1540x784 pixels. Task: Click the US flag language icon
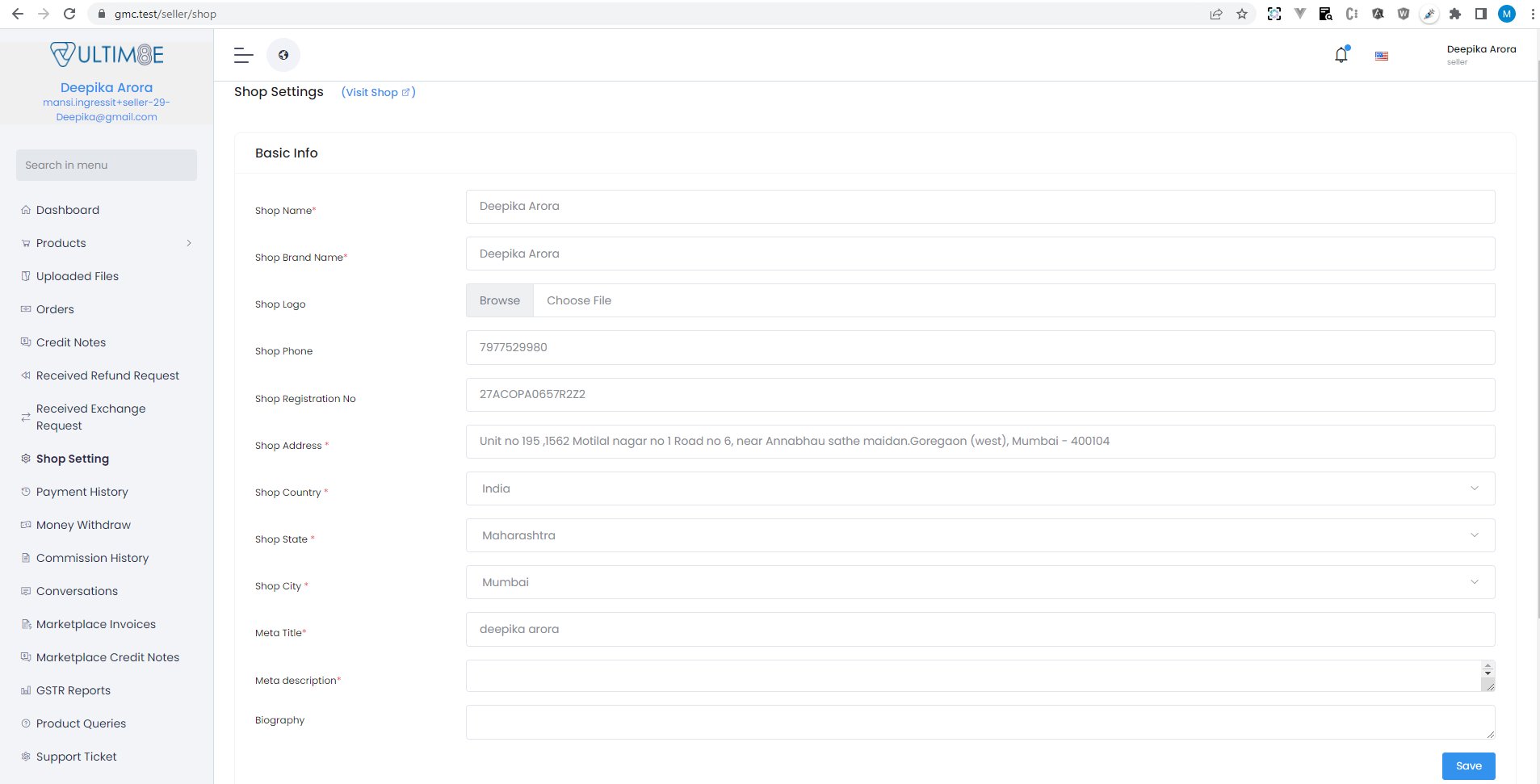pyautogui.click(x=1382, y=56)
